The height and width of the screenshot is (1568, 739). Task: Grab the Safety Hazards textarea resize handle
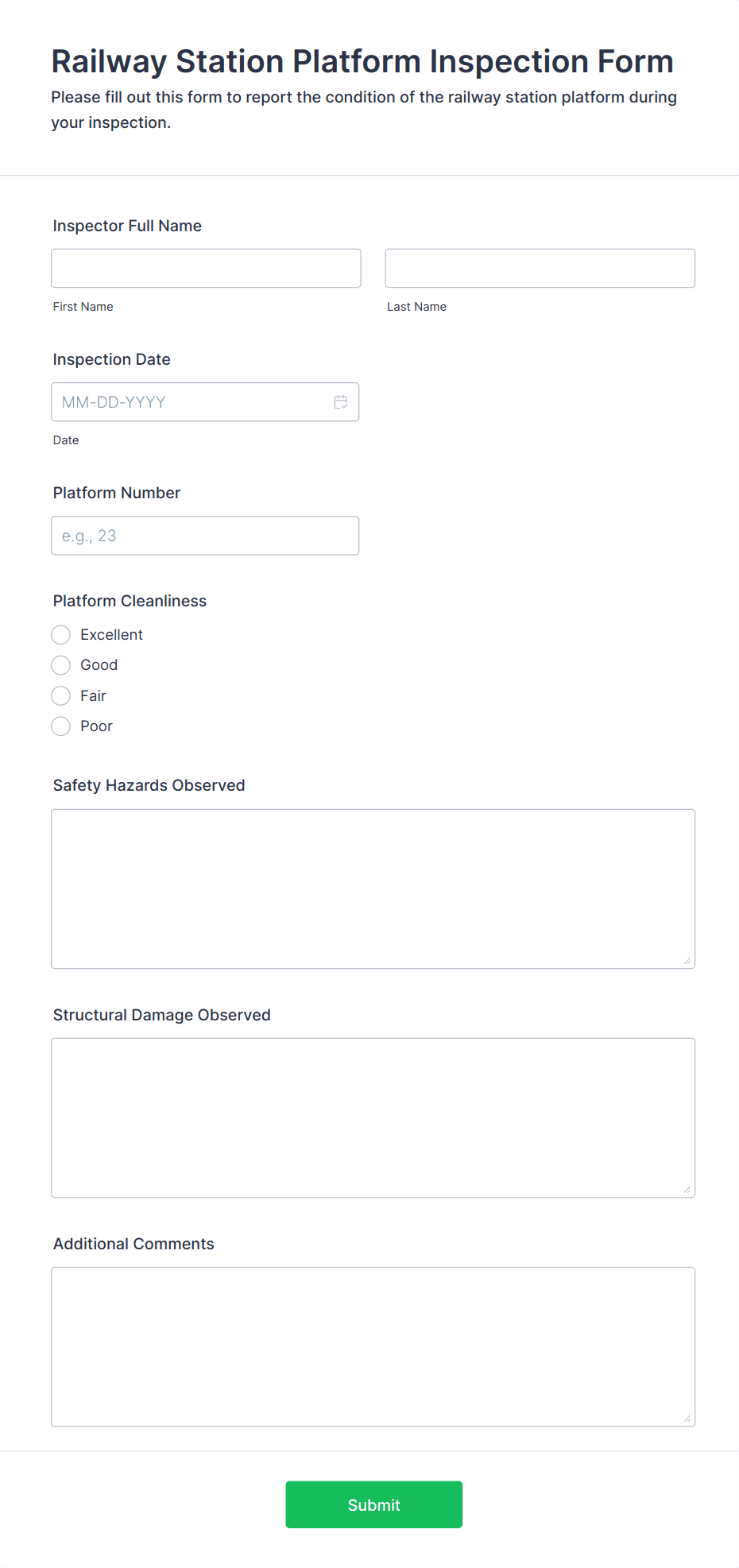click(x=687, y=961)
